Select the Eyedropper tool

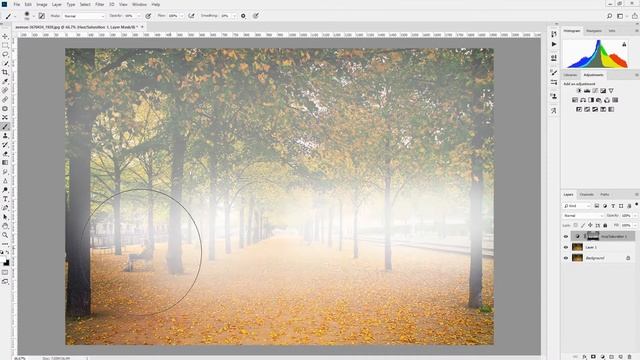[5, 81]
